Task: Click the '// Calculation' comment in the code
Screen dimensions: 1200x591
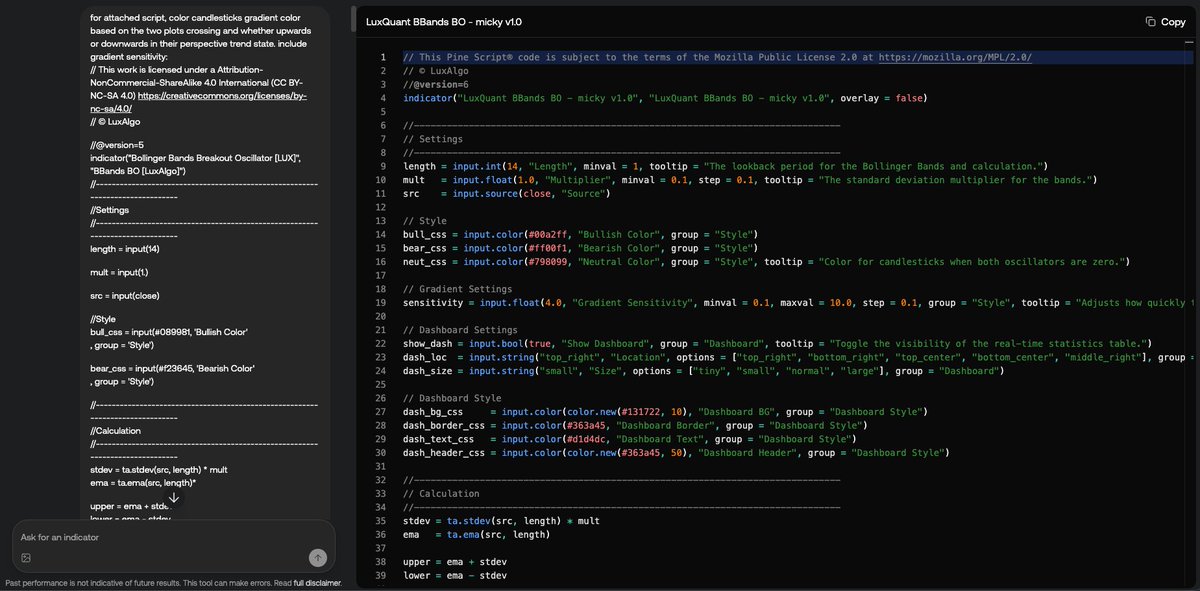Action: (441, 494)
